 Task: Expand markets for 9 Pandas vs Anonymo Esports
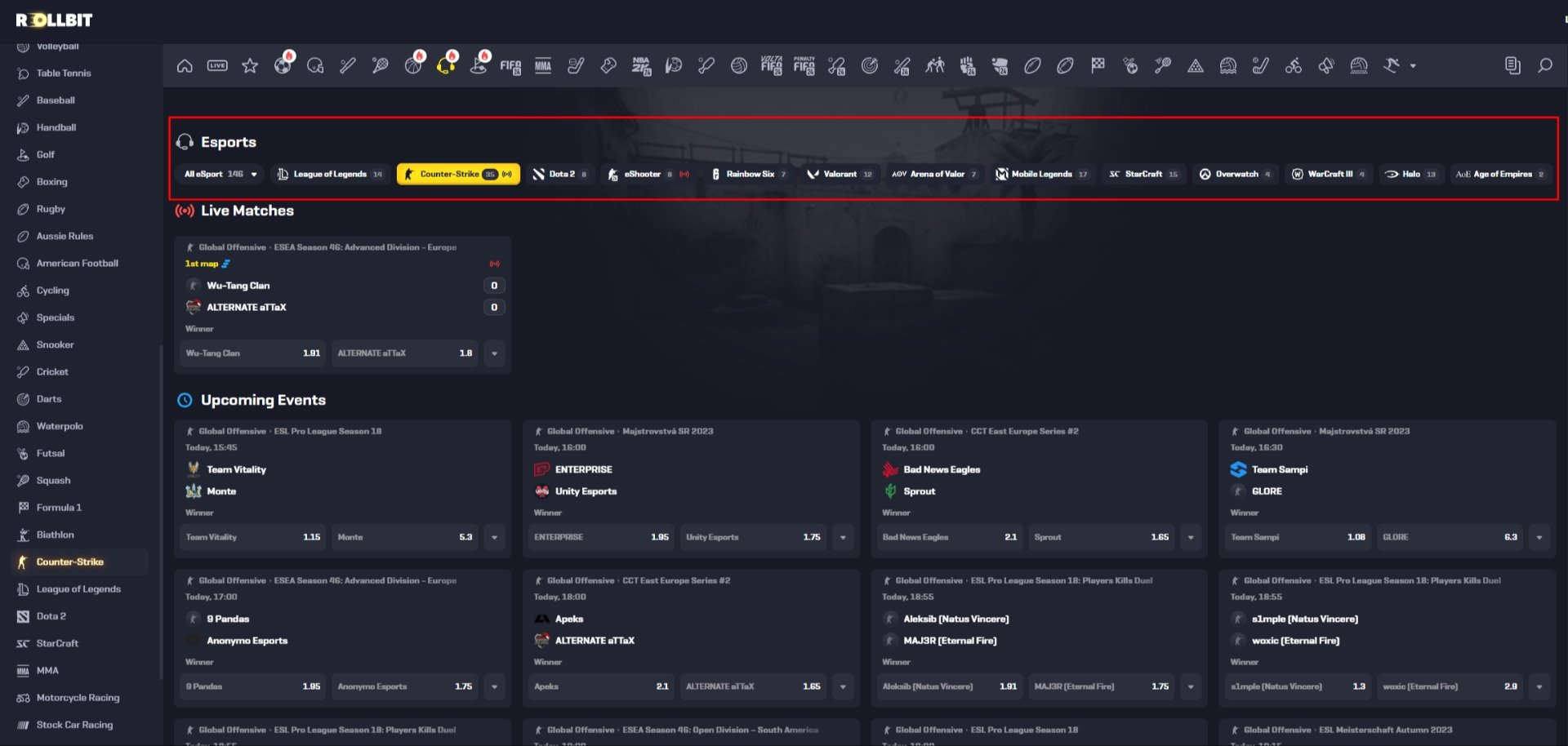[494, 686]
